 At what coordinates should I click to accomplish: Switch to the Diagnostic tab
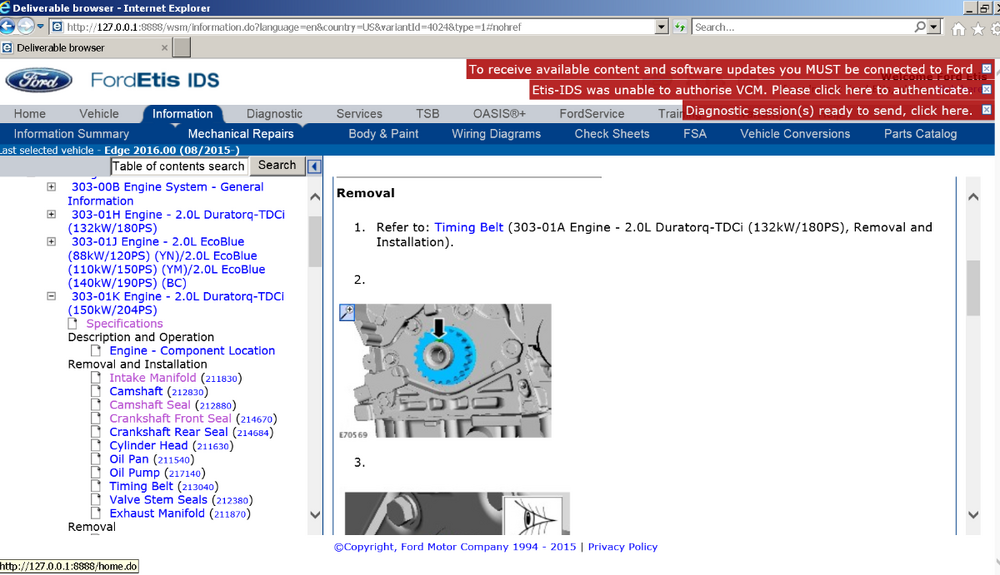[274, 113]
